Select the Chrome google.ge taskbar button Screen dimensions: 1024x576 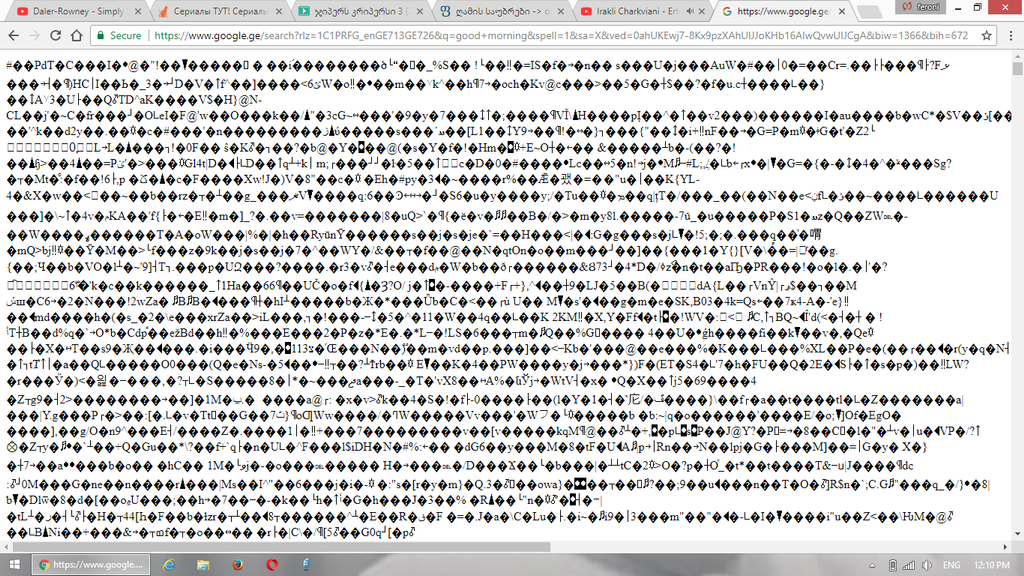[x=91, y=564]
